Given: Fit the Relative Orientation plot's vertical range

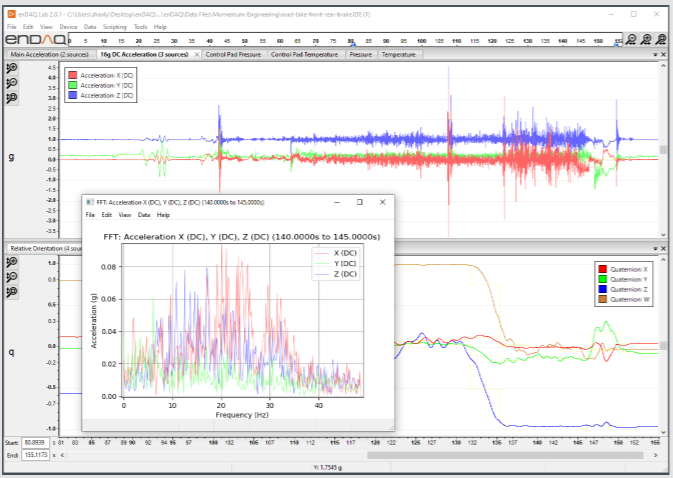Looking at the screenshot, I should point(12,292).
